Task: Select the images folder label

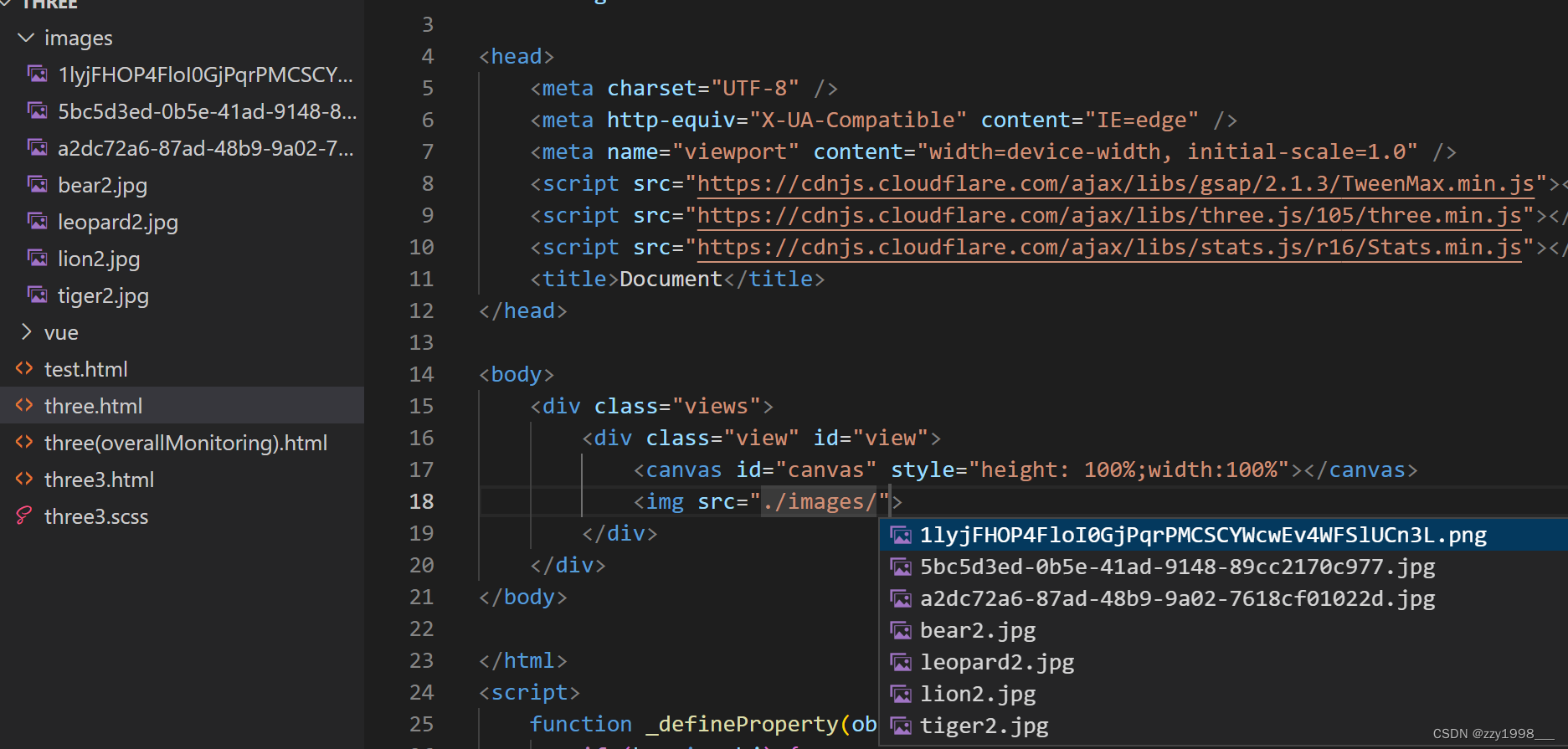Action: coord(78,38)
